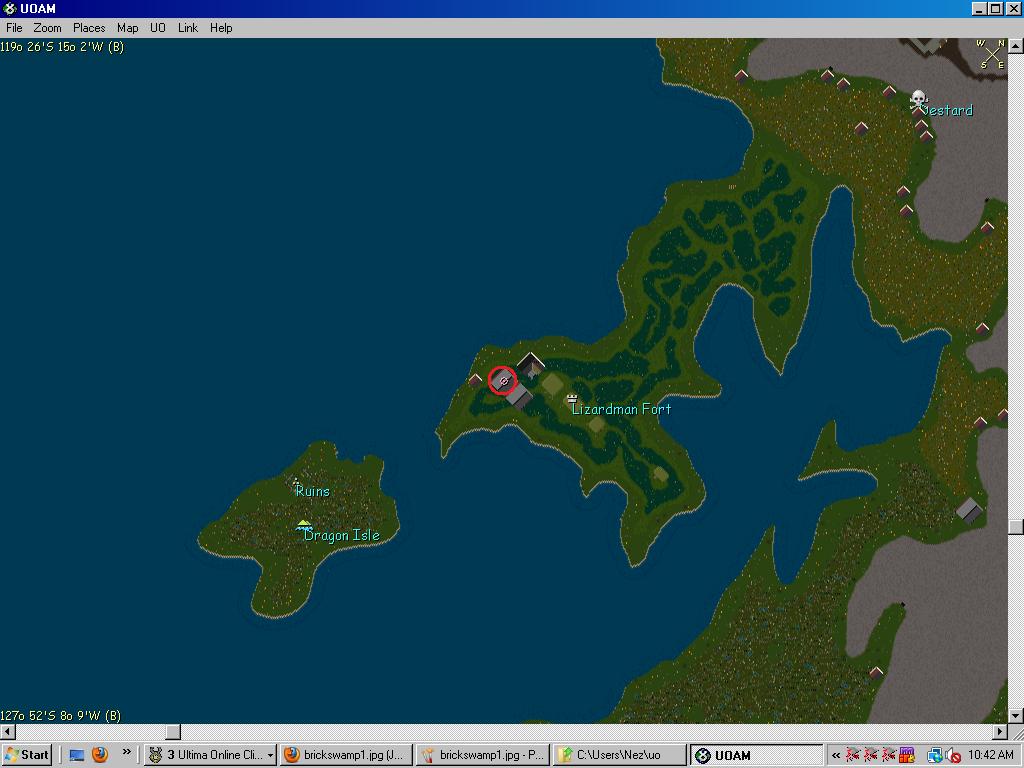Click the compass rose in map corner
Viewport: 1024px width, 768px height.
[x=991, y=53]
